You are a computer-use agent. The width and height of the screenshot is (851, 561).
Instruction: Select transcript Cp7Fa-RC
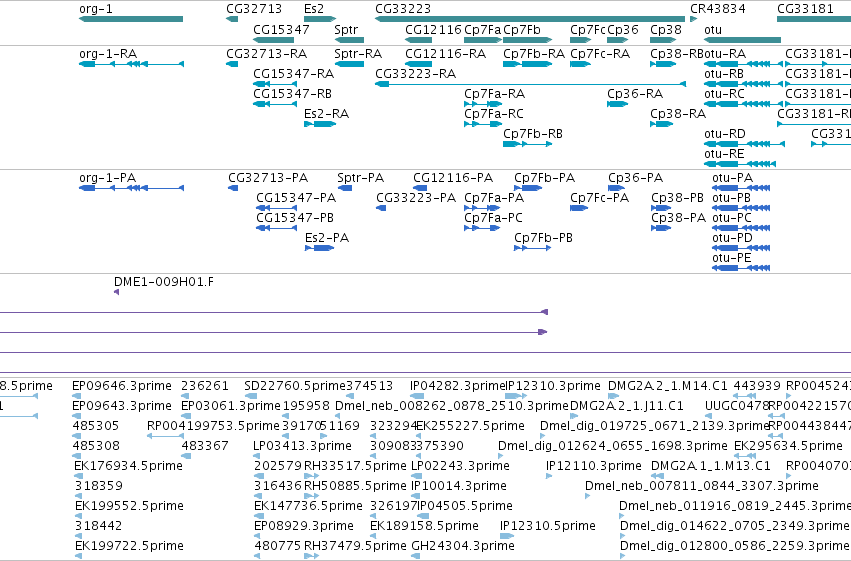(483, 124)
